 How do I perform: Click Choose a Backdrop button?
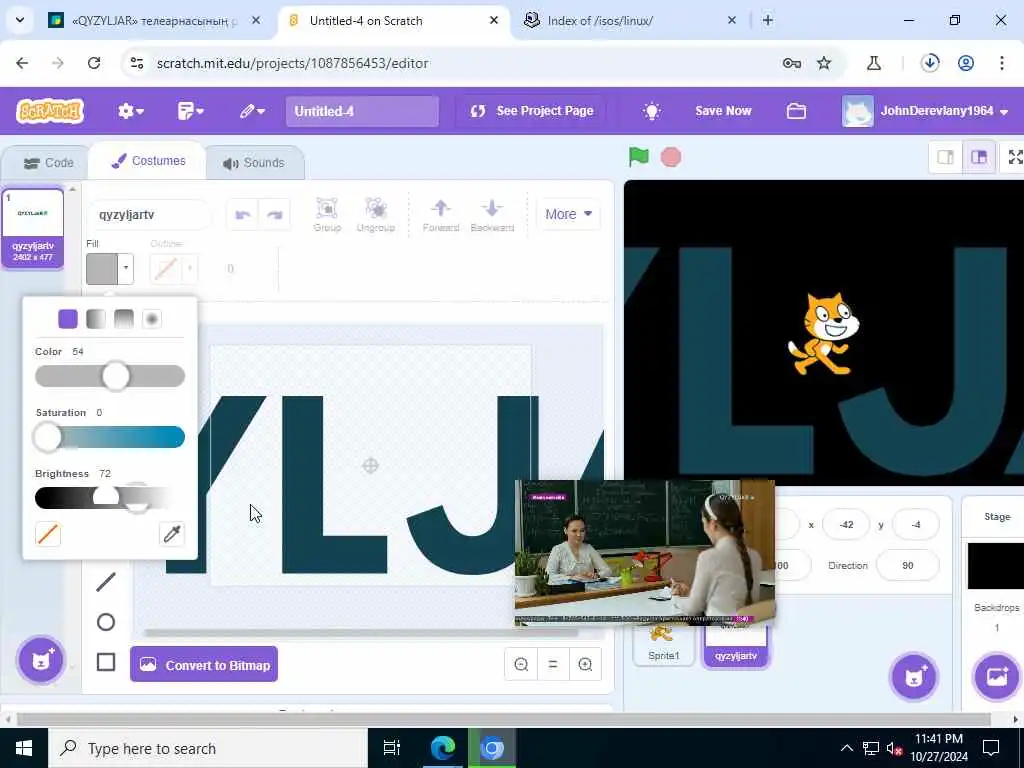tap(997, 677)
